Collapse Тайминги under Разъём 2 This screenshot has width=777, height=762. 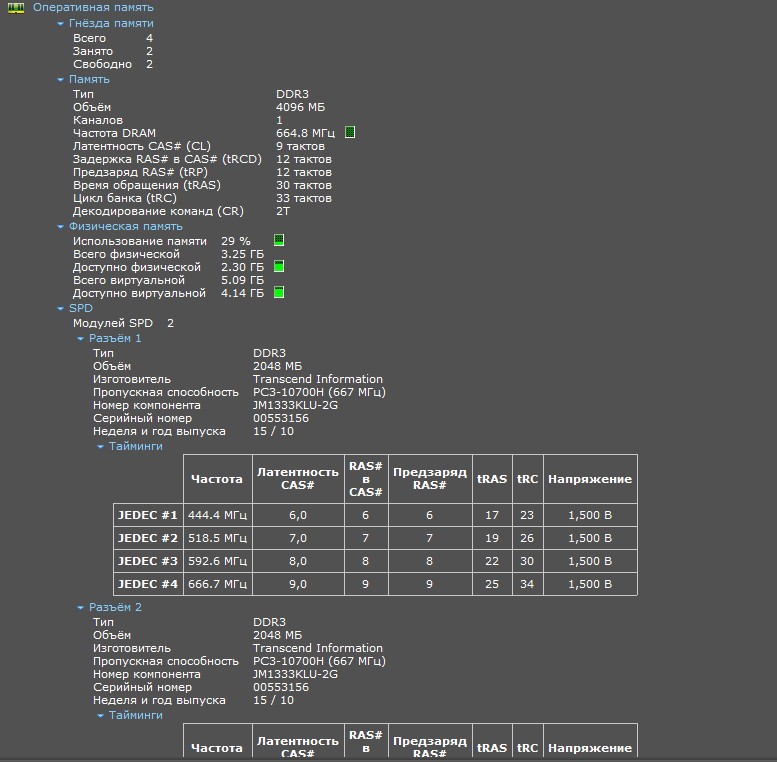(100, 716)
